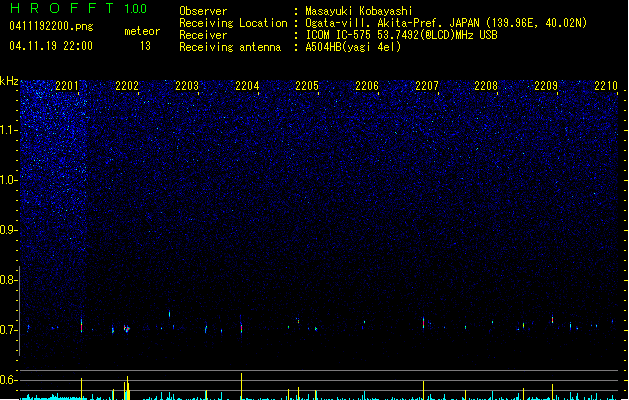This screenshot has width=629, height=400.
Task: Click the 0.9 kHz axis label
Action: click(7, 230)
